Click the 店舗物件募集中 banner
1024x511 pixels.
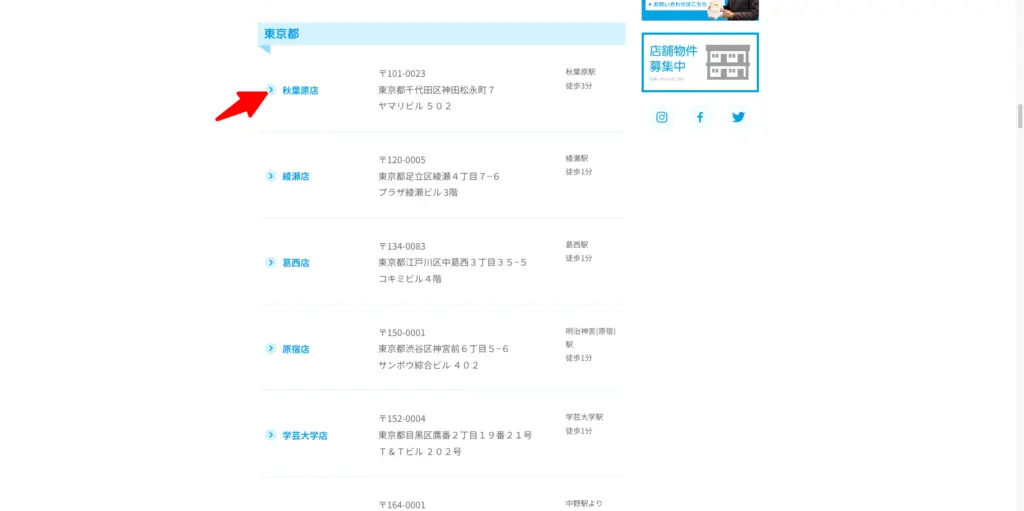tap(700, 63)
